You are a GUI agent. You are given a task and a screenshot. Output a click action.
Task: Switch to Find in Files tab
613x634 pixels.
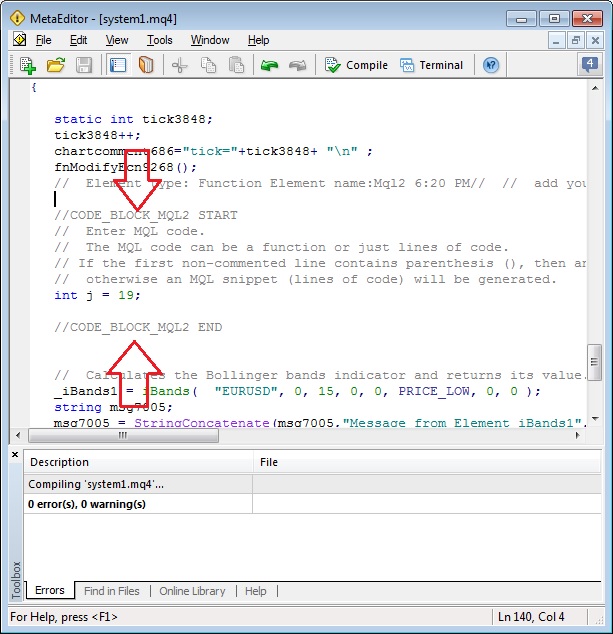(x=112, y=591)
